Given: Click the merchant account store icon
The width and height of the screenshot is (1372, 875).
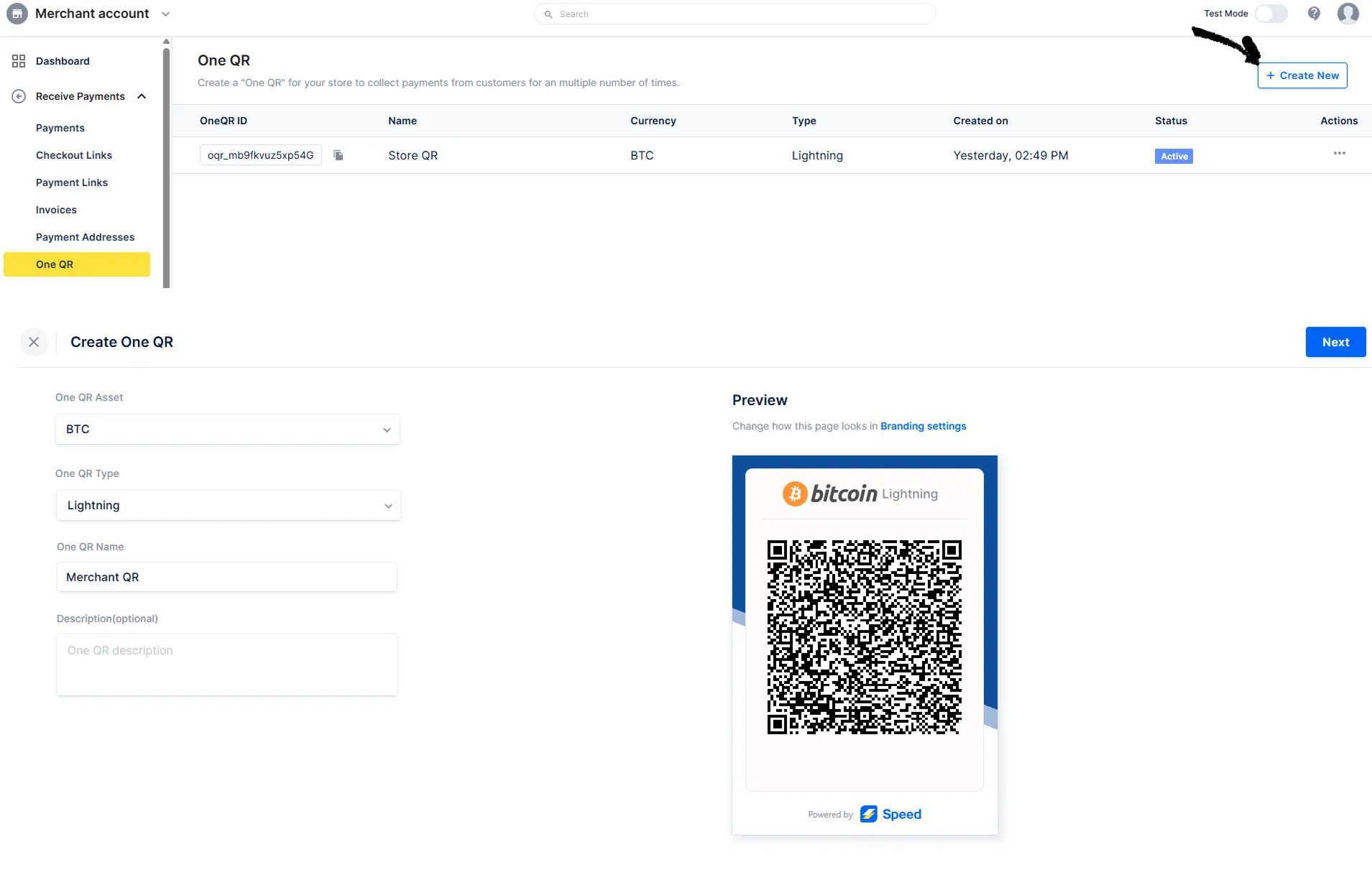Looking at the screenshot, I should [x=17, y=14].
